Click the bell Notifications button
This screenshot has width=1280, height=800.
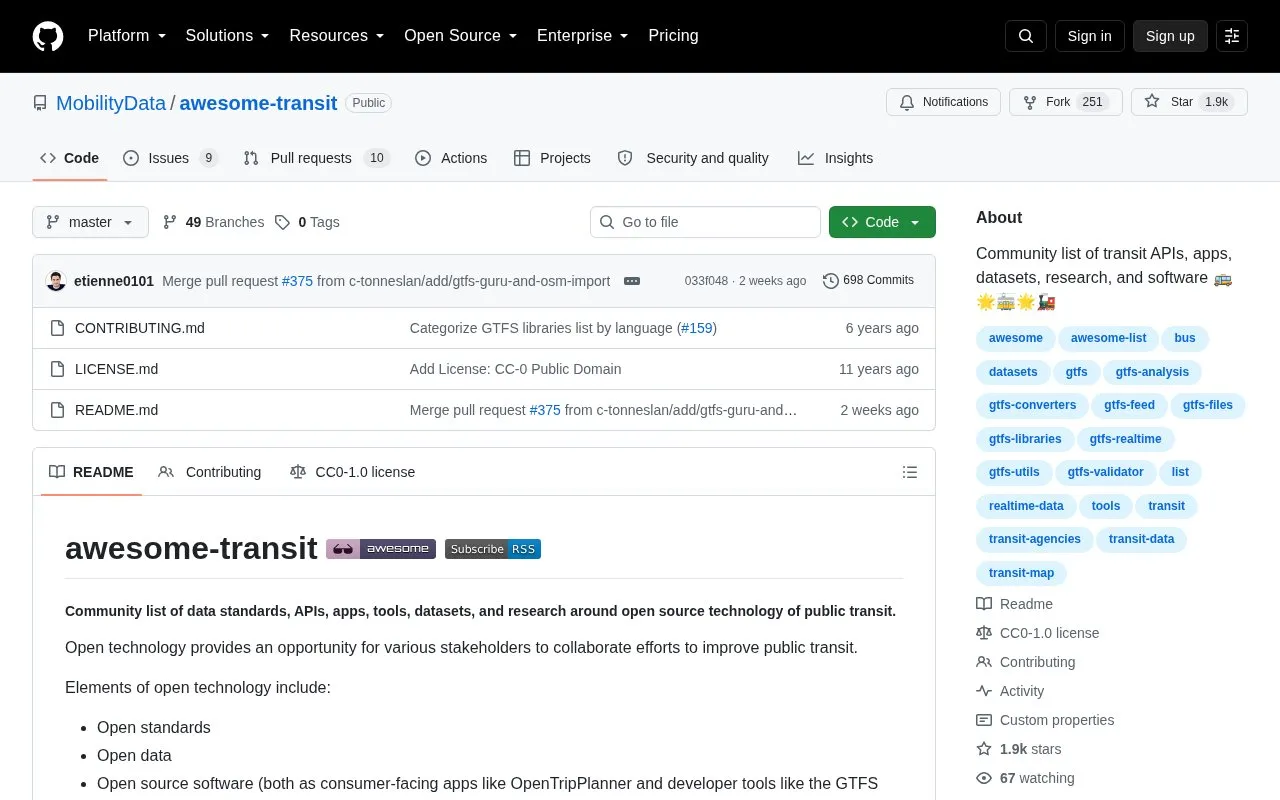(943, 102)
